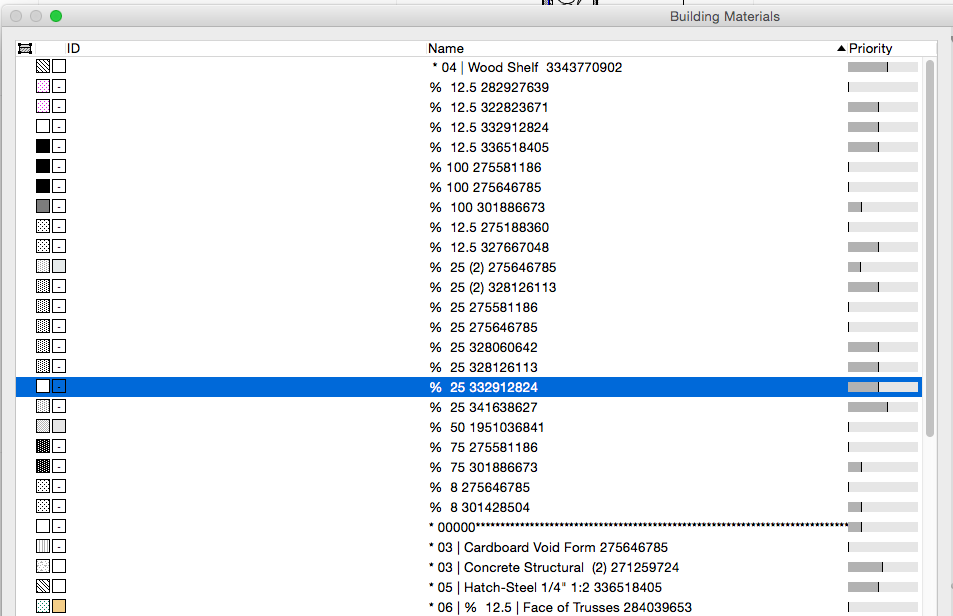Select '* 03 | Concrete Structural (2) 271259724'
Image resolution: width=953 pixels, height=616 pixels.
click(x=469, y=567)
